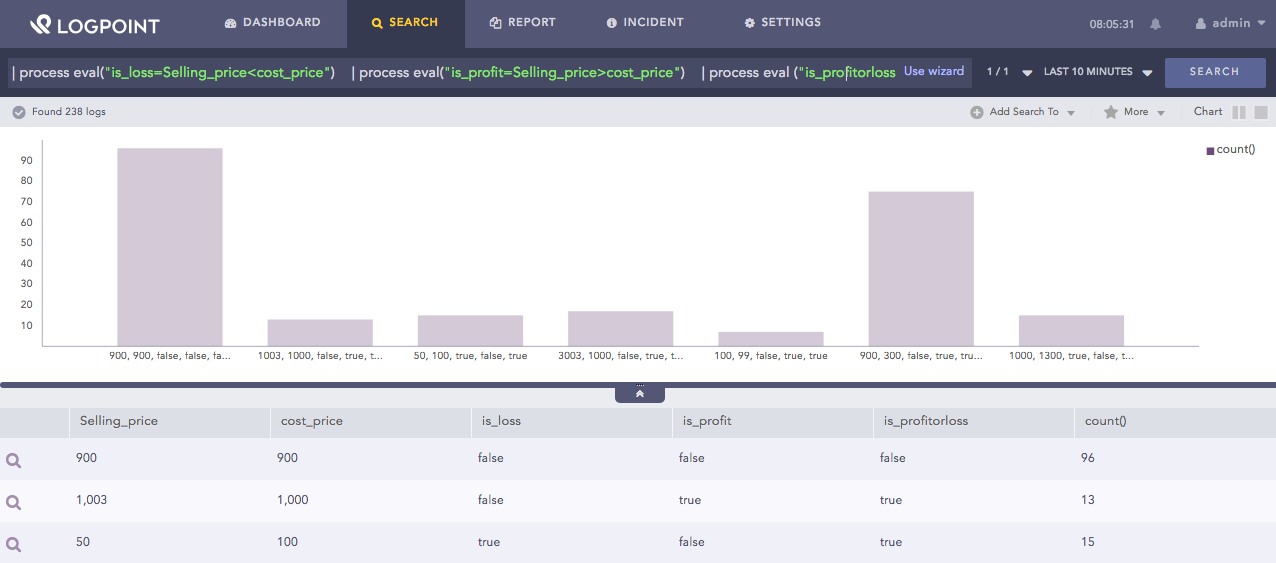1276x563 pixels.
Task: Open the Last 10 Minutes time range dropdown
Action: click(1098, 72)
